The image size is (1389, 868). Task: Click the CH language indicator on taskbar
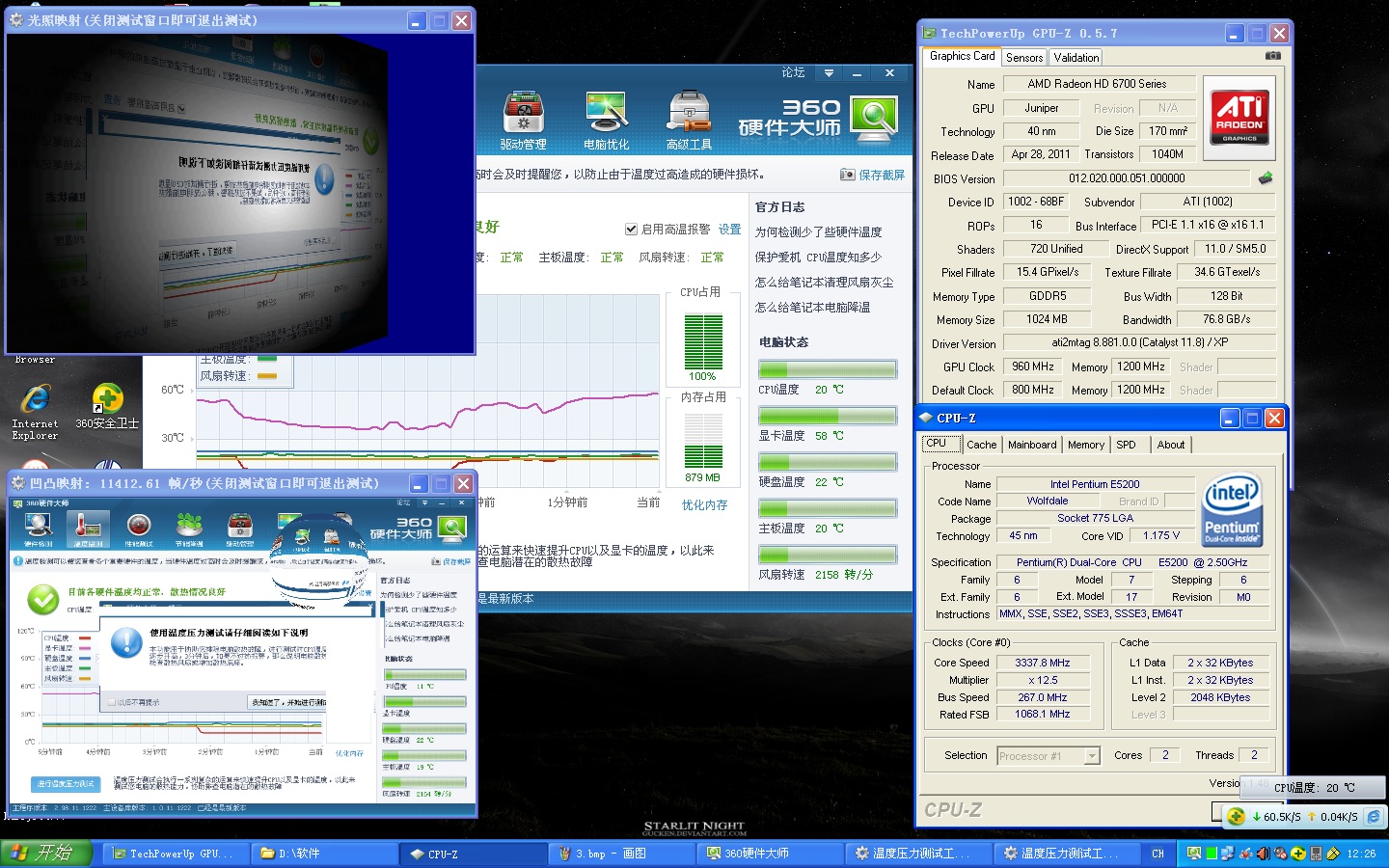click(x=1157, y=854)
